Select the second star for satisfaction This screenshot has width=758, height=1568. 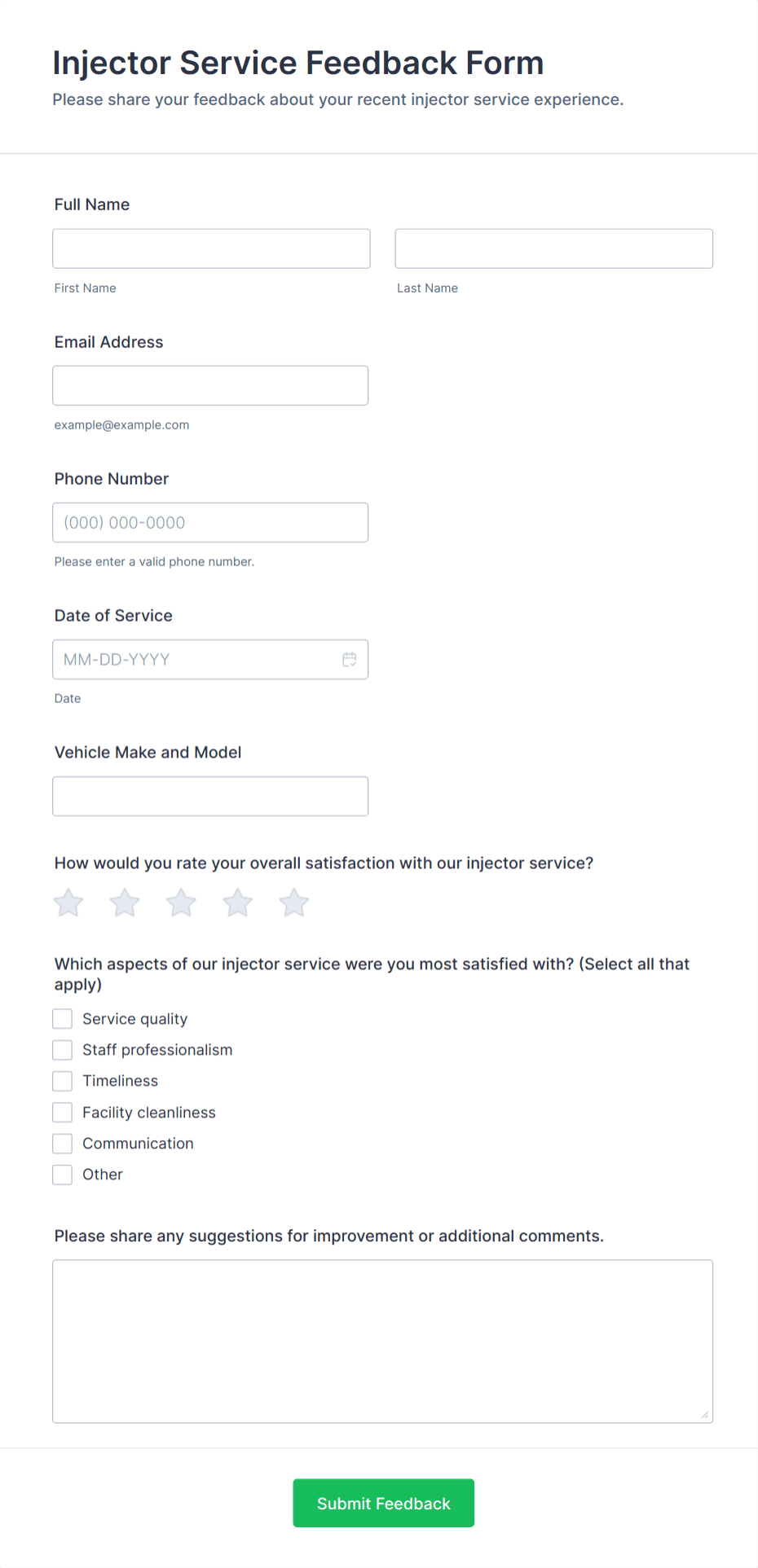[124, 903]
